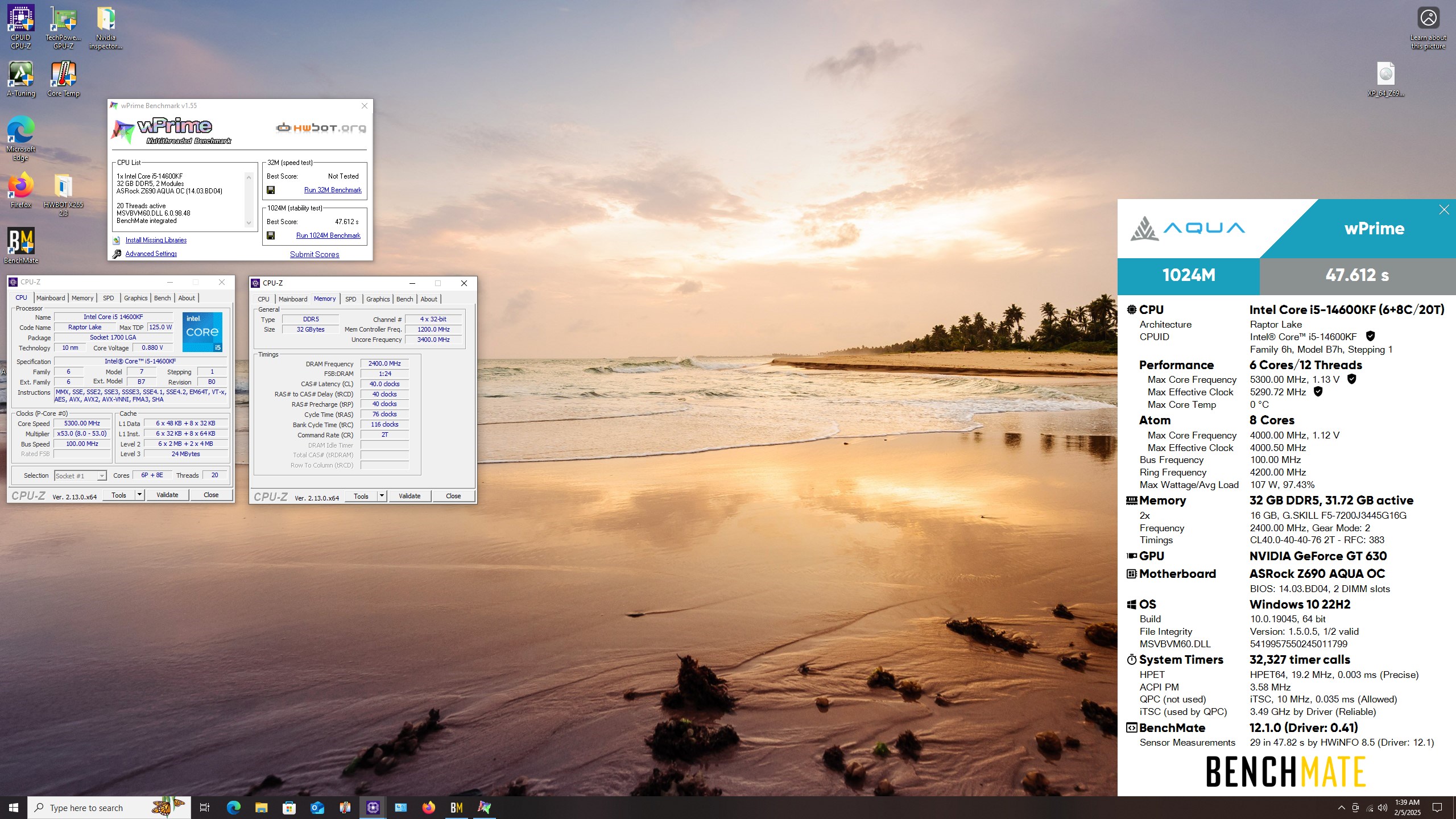Click the floppy disk icon beside Run 1024M Benchmark
The height and width of the screenshot is (819, 1456).
tap(271, 235)
